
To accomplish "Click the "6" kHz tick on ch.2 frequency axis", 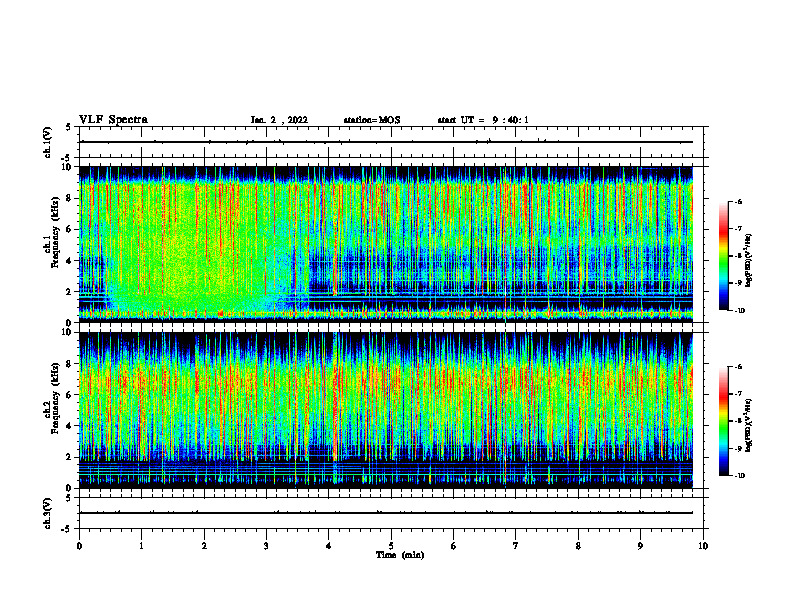I will (x=70, y=395).
